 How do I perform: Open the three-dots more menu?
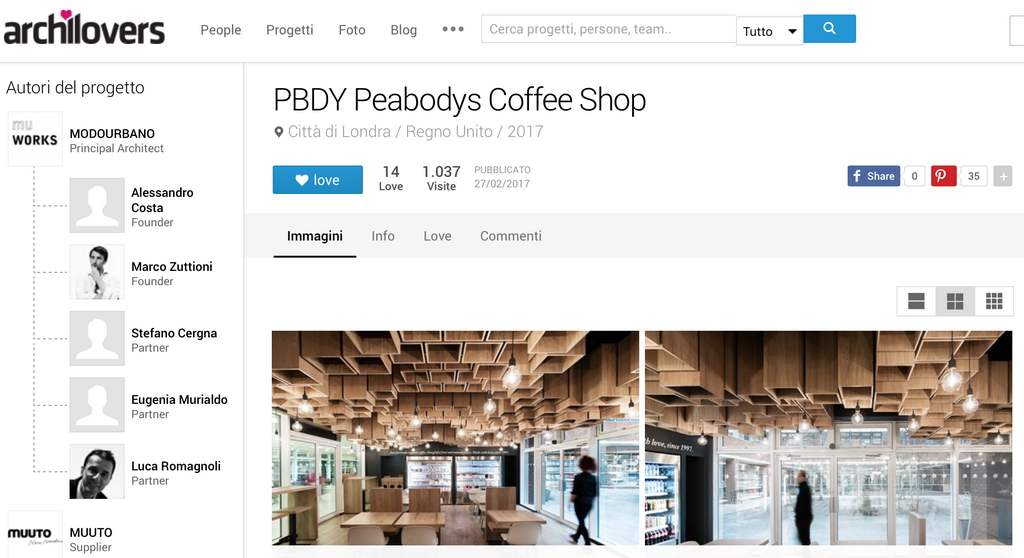coord(453,29)
